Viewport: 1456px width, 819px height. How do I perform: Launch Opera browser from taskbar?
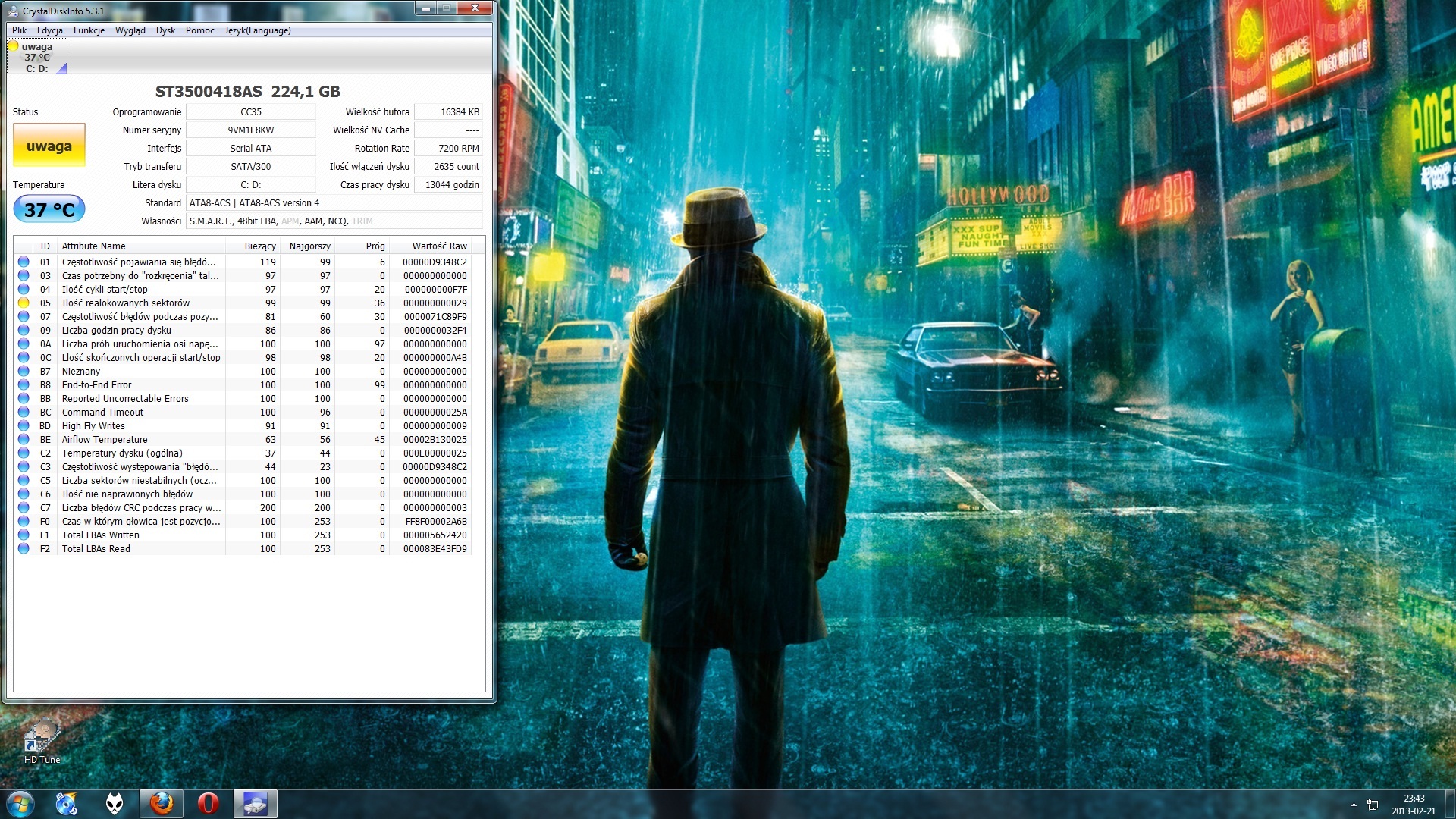208,804
